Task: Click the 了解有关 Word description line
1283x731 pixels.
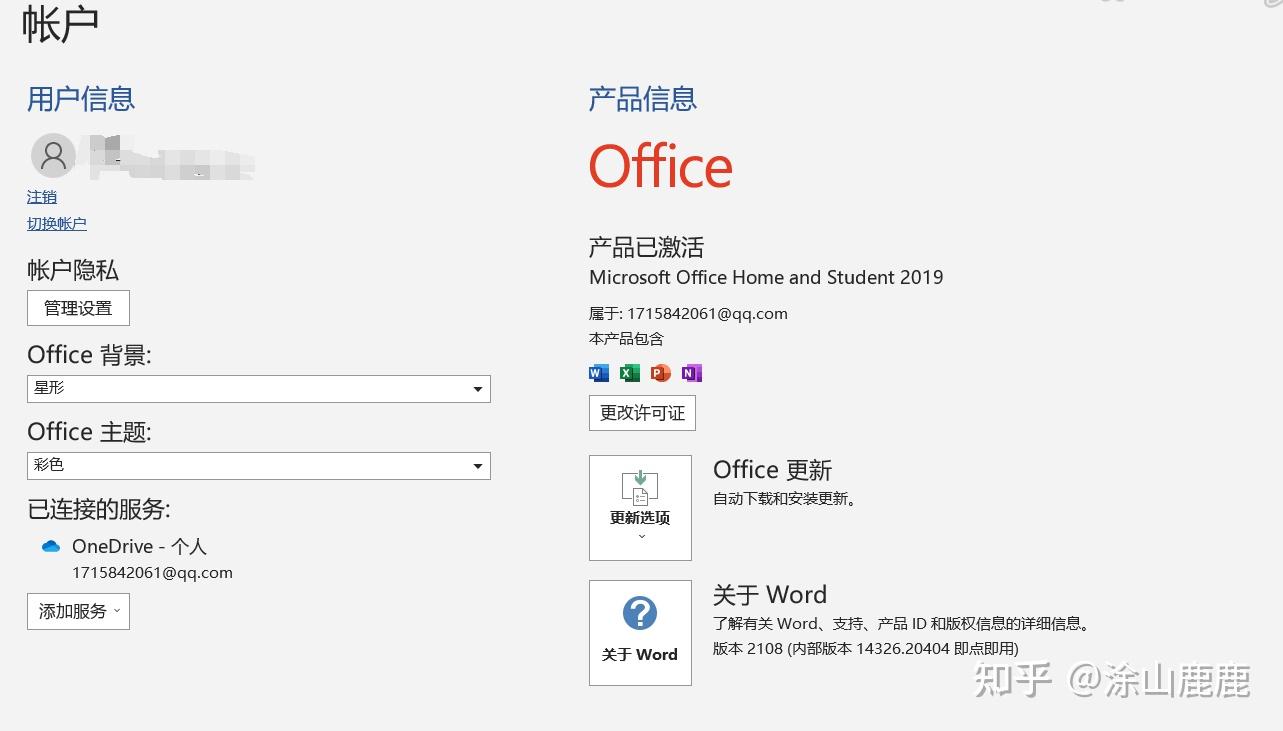Action: 901,624
